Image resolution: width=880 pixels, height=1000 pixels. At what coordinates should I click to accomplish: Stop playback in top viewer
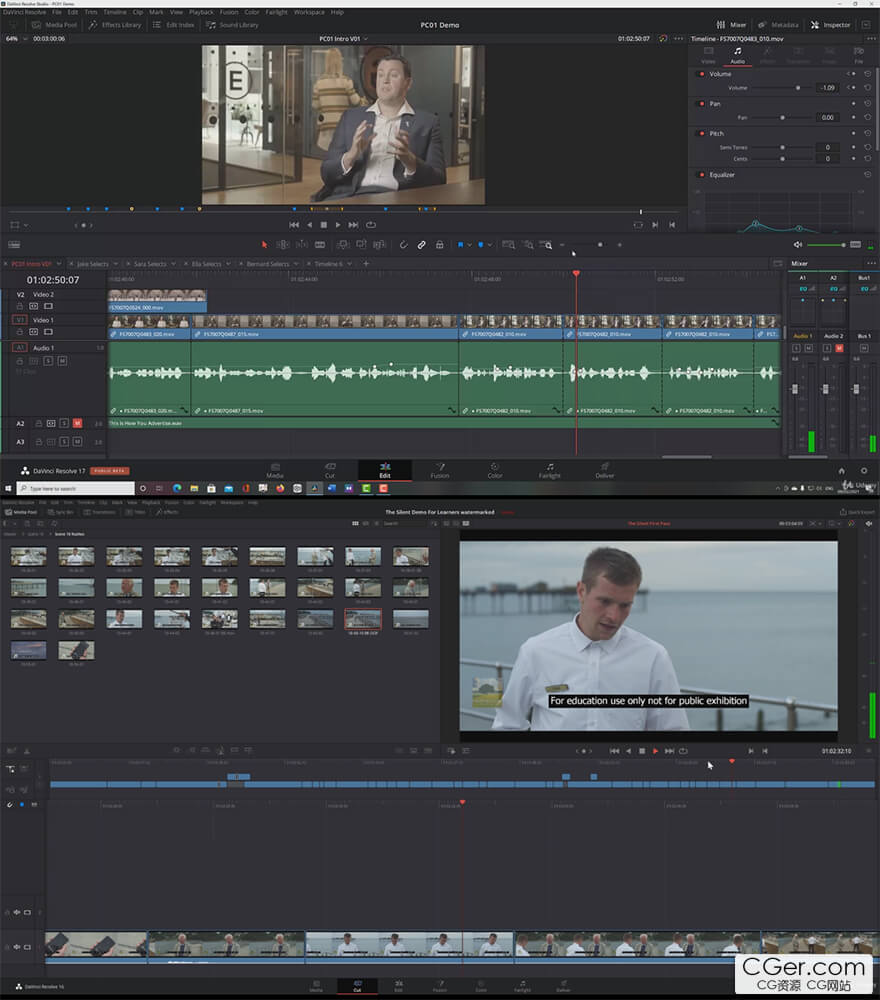point(324,225)
